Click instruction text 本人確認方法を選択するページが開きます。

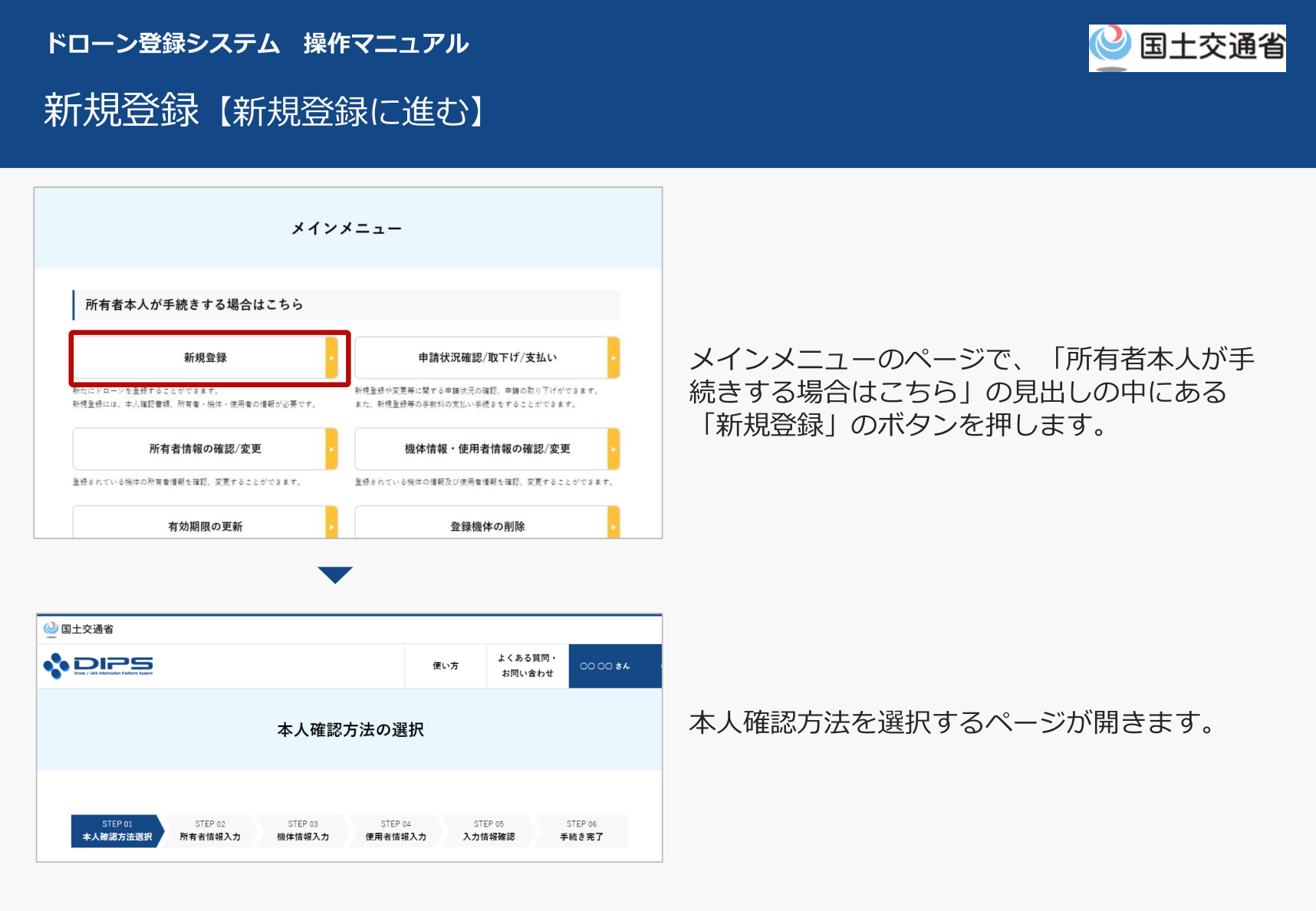tap(954, 722)
